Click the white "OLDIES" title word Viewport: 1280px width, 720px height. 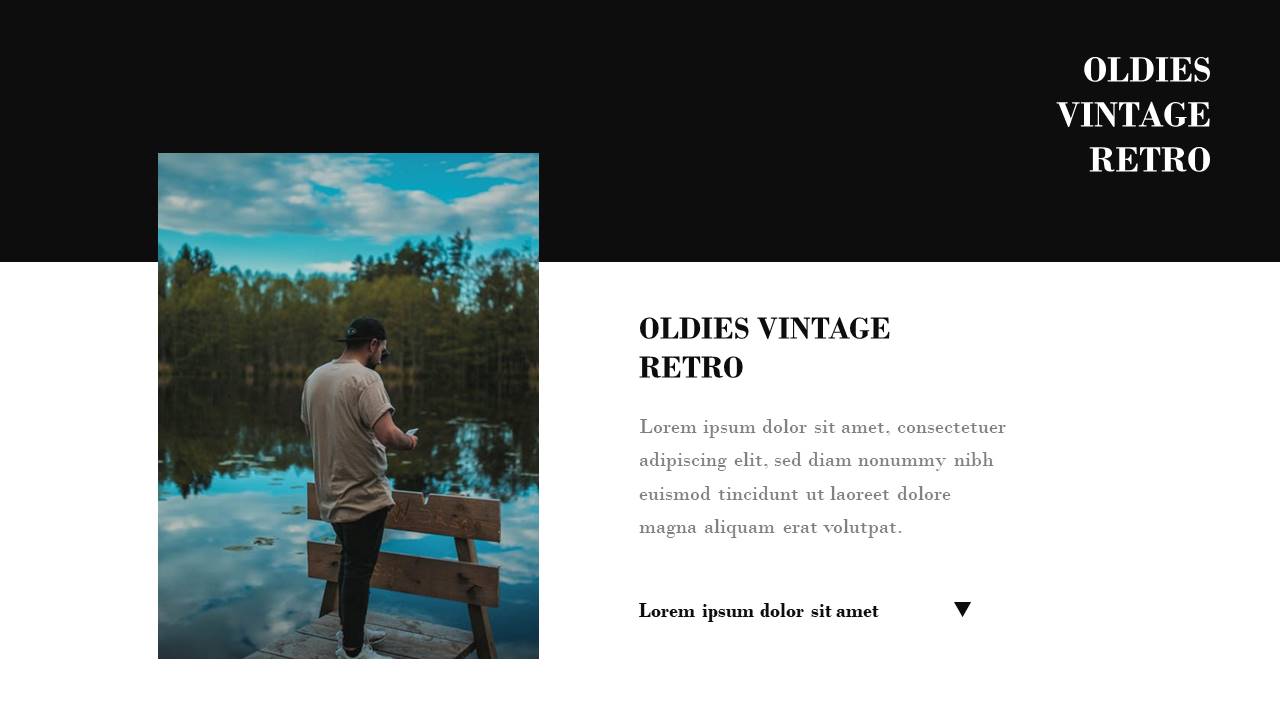point(1146,70)
